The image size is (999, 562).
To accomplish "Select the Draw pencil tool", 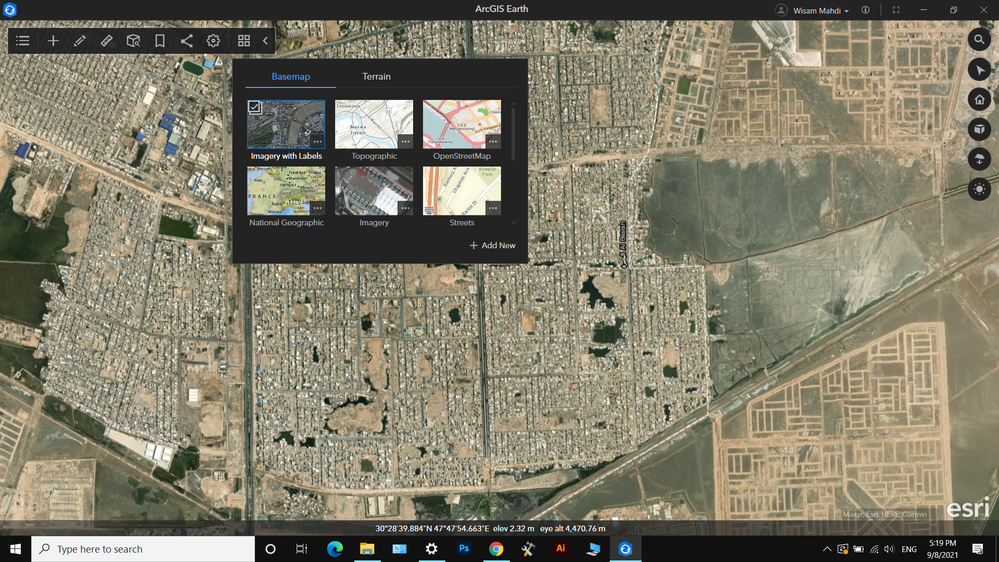I will tap(80, 41).
